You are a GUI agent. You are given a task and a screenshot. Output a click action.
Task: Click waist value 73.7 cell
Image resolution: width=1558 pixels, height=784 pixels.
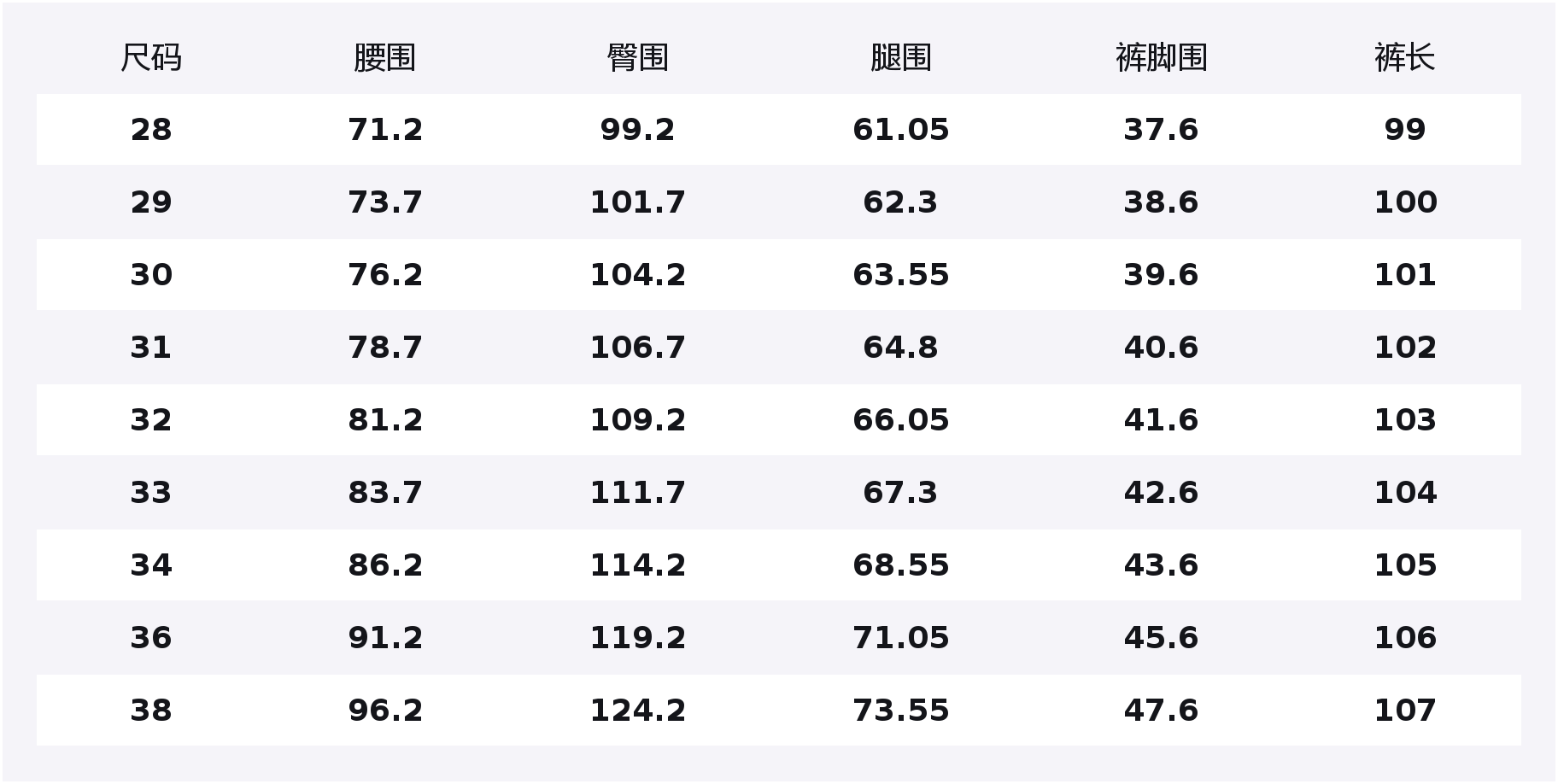(x=385, y=202)
